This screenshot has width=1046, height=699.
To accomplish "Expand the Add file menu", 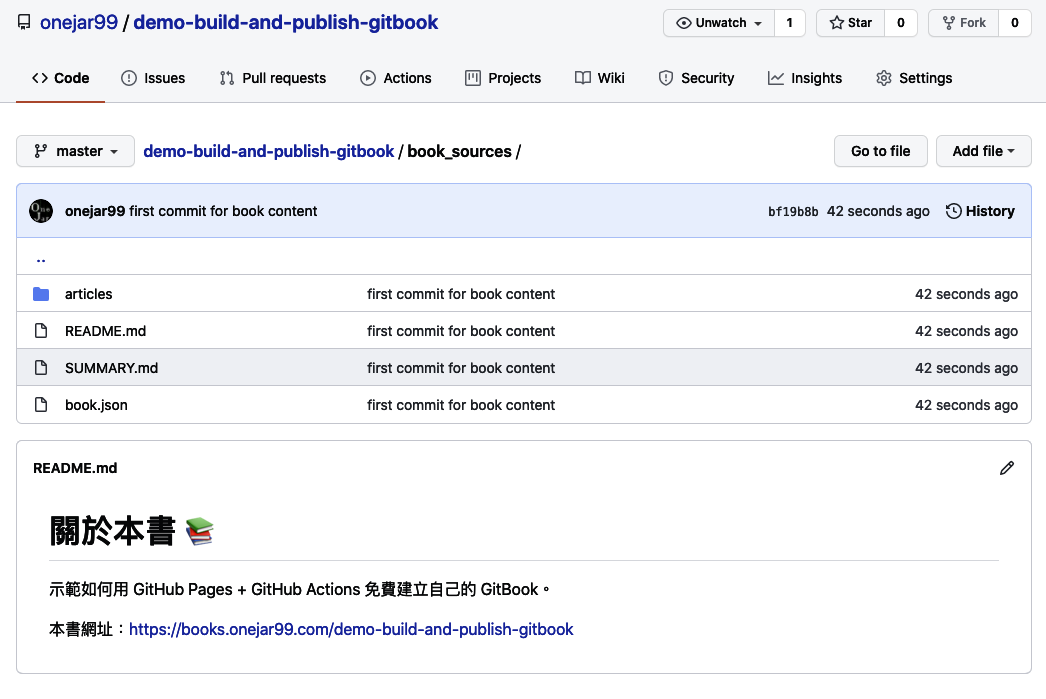I will pyautogui.click(x=983, y=151).
